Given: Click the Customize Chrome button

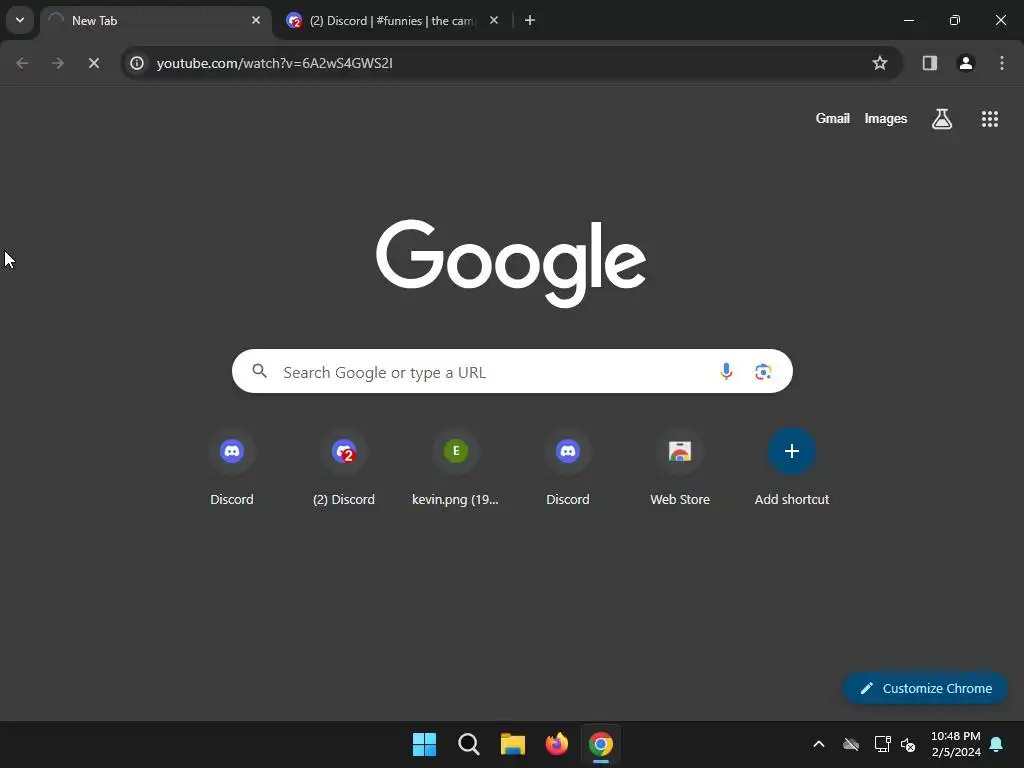Looking at the screenshot, I should click(x=925, y=688).
